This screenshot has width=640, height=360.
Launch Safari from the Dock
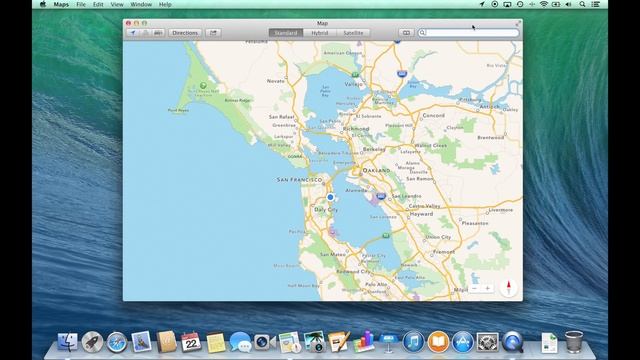coord(117,342)
